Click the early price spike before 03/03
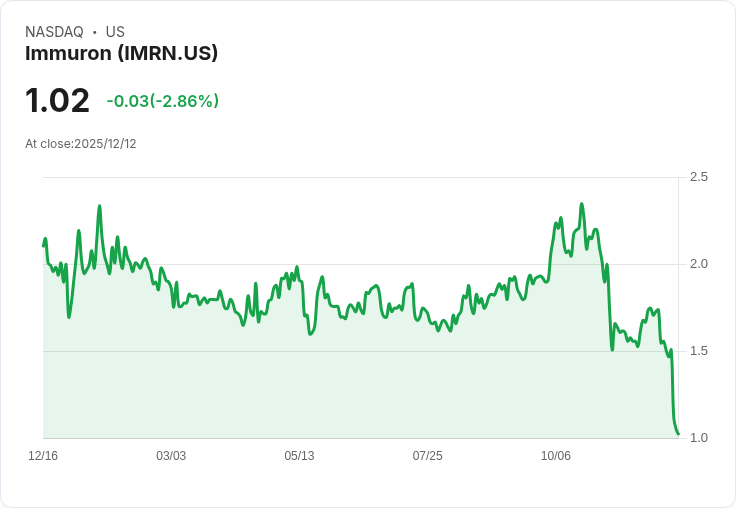Screen dimensions: 736x508 (99, 206)
